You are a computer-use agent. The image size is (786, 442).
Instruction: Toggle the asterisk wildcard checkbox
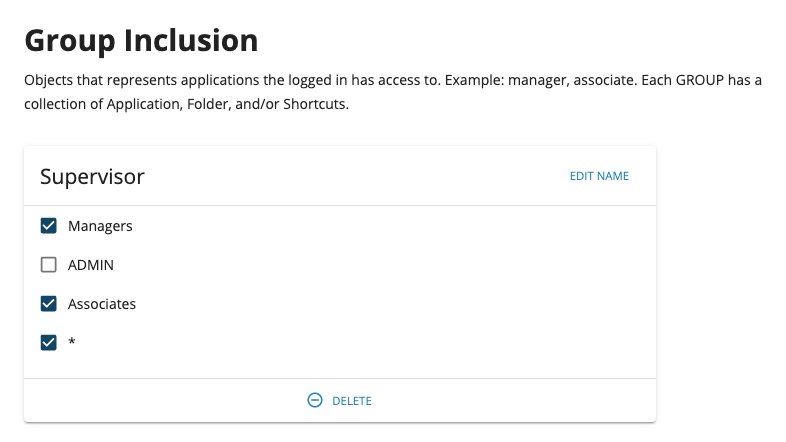click(x=49, y=343)
